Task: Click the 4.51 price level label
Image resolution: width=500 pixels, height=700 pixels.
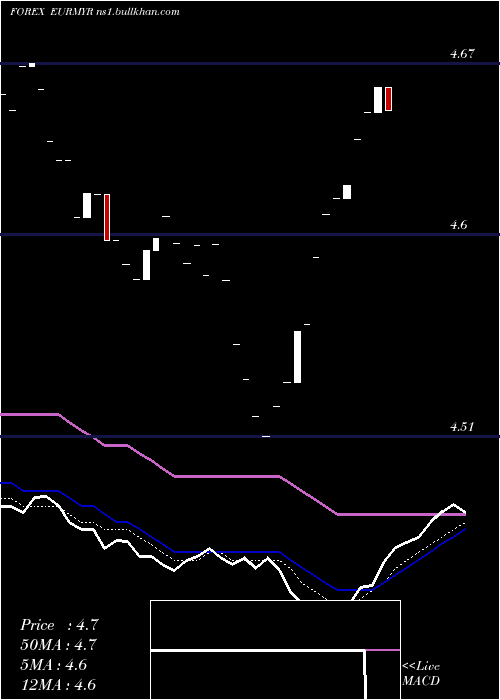Action: (462, 427)
